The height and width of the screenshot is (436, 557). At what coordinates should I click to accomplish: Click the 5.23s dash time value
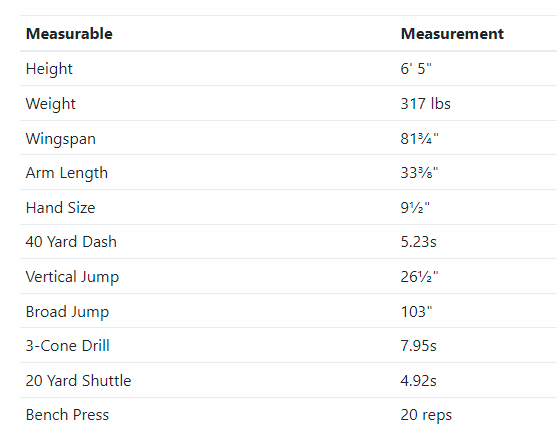pos(418,242)
